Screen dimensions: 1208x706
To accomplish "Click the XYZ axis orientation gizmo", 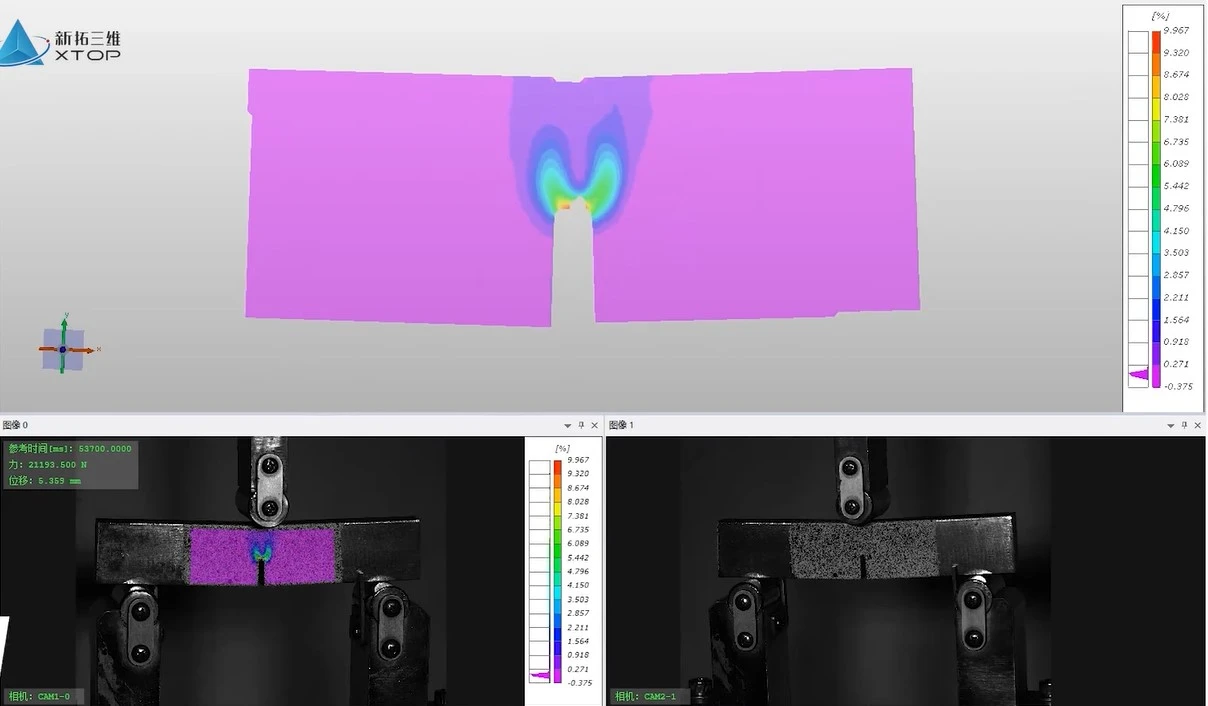I will [64, 349].
